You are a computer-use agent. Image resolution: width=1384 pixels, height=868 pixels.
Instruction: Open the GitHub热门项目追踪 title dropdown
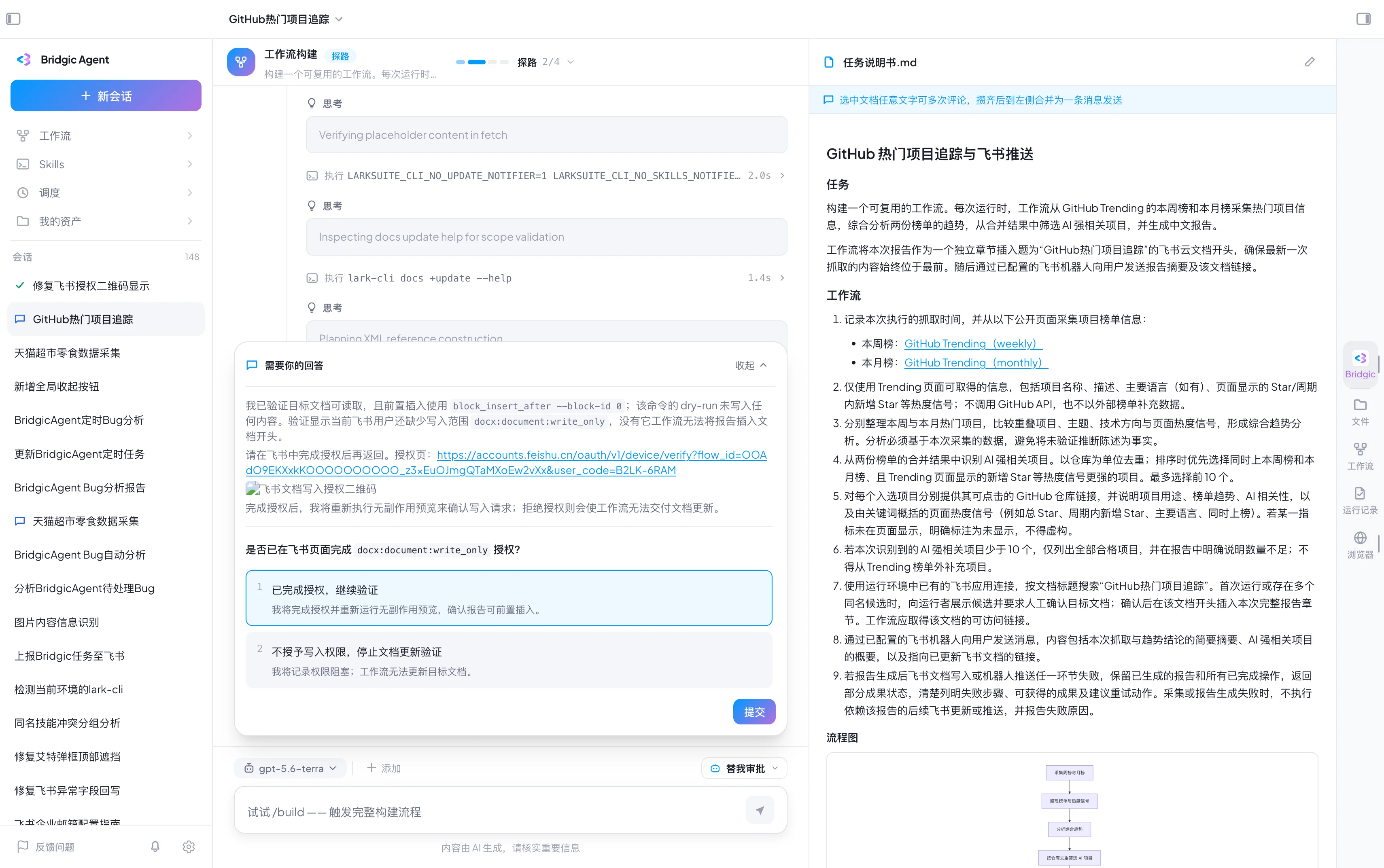339,19
